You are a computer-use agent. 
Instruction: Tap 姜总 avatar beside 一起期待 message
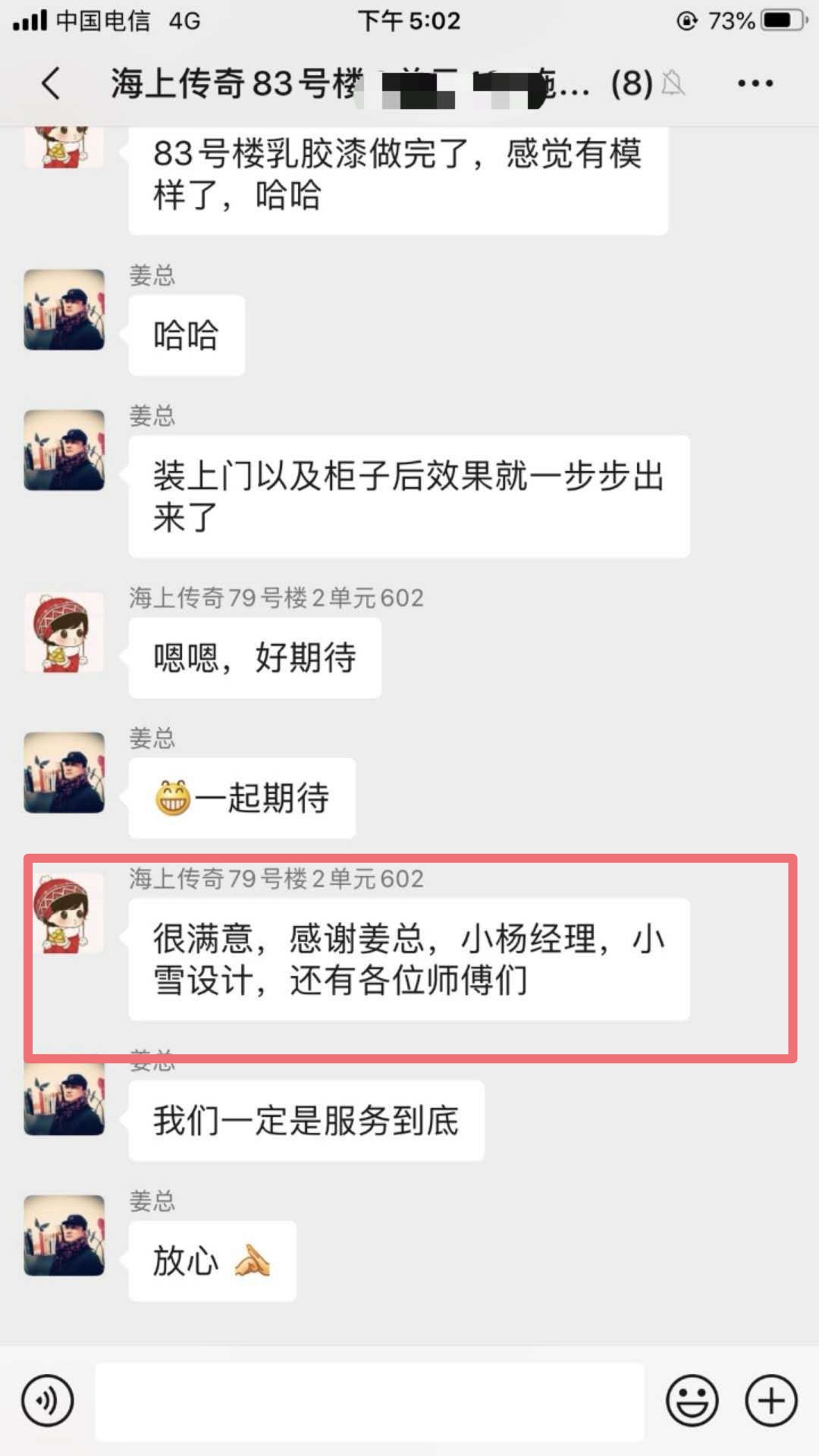click(64, 772)
